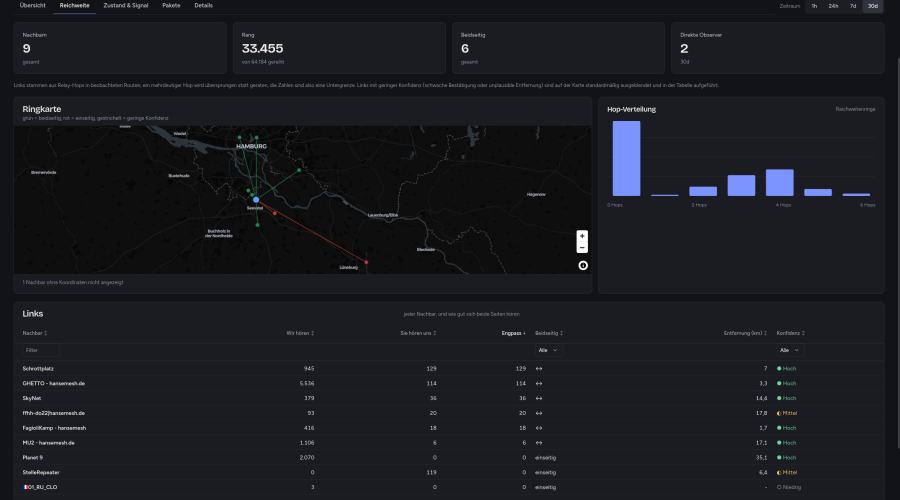900x500 pixels.
Task: Open the Zustand & Signal tab
Action: pos(126,6)
